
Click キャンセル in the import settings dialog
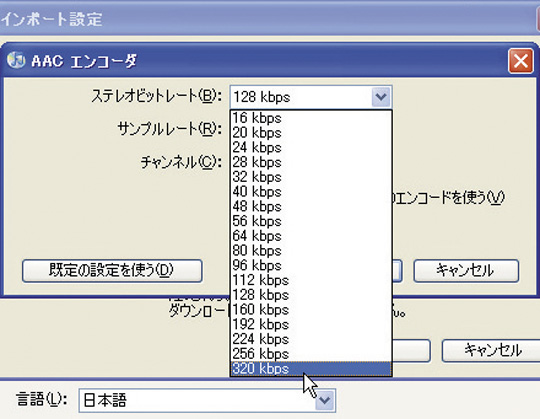point(492,350)
